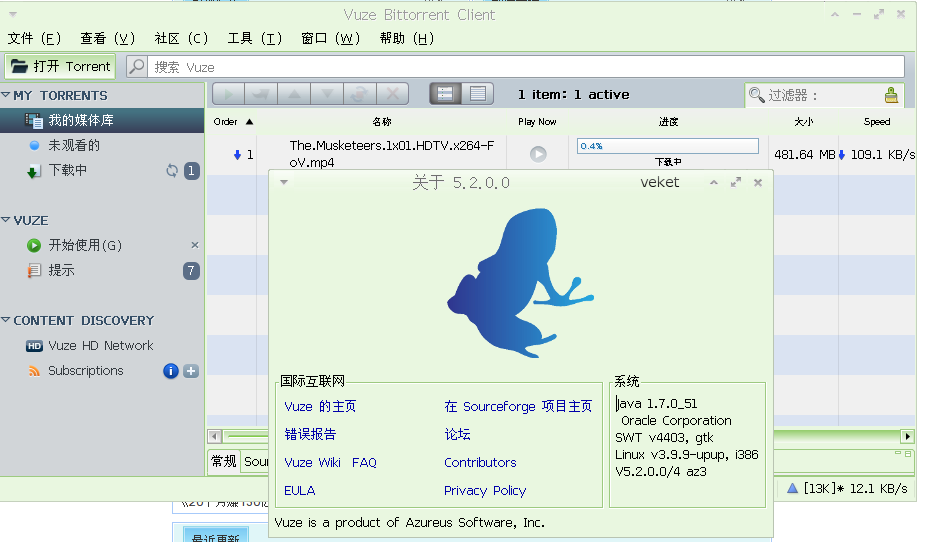Click the filter field labeled 过滤器

824,95
